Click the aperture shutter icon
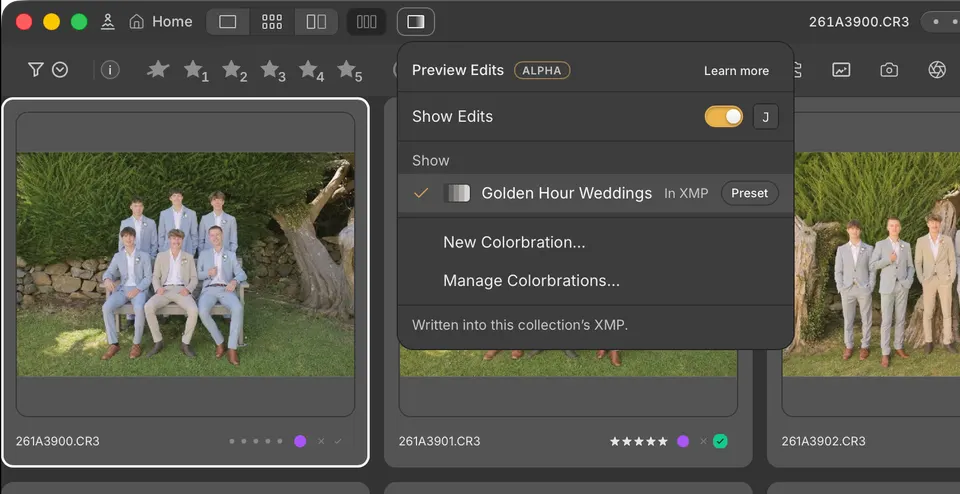 click(x=937, y=70)
